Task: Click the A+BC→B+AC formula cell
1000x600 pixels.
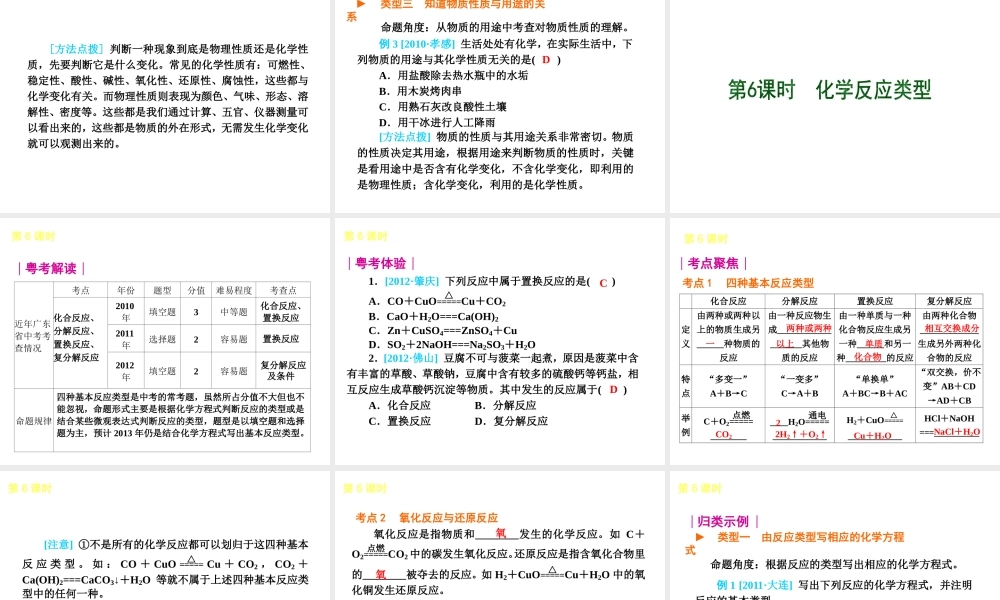Action: click(x=874, y=393)
